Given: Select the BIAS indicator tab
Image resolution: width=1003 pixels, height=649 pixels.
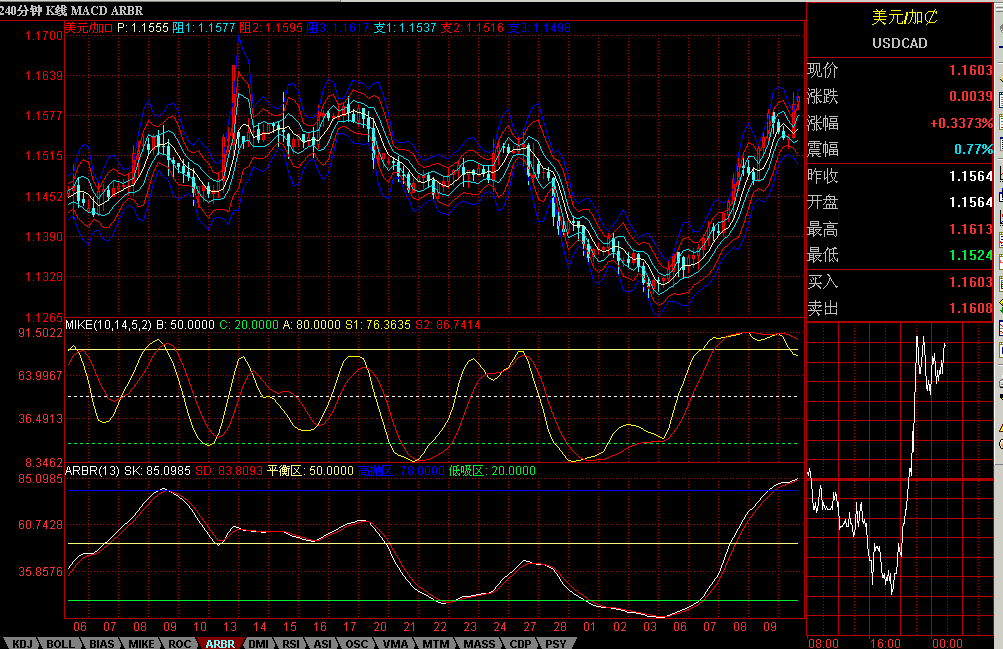Looking at the screenshot, I should tap(101, 643).
